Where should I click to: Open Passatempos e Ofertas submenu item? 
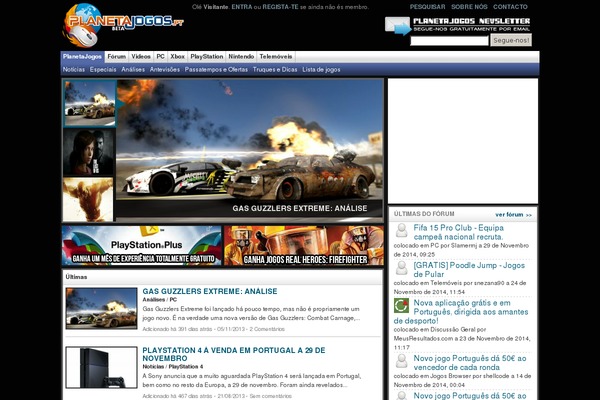coord(216,70)
